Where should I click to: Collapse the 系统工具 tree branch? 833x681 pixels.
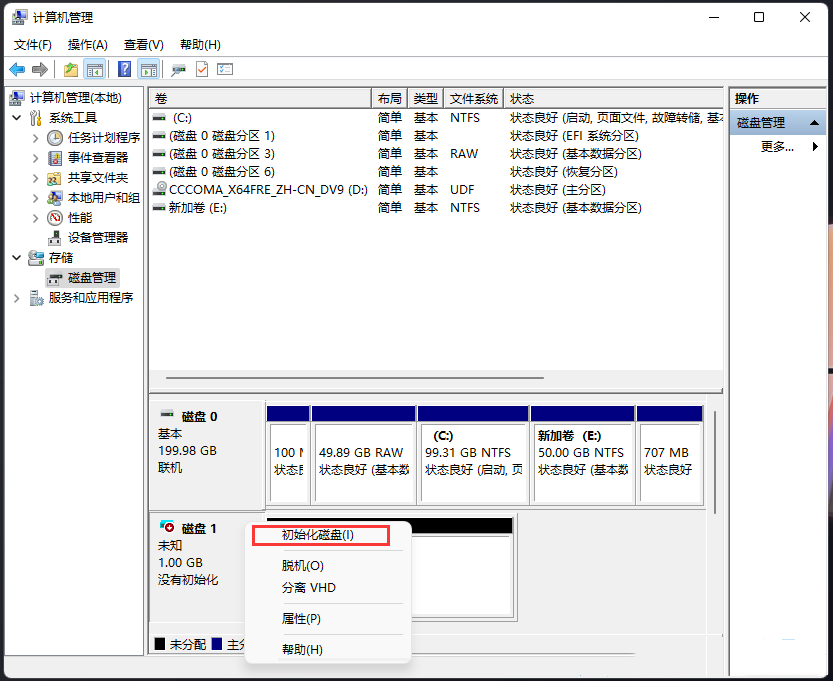tap(15, 117)
